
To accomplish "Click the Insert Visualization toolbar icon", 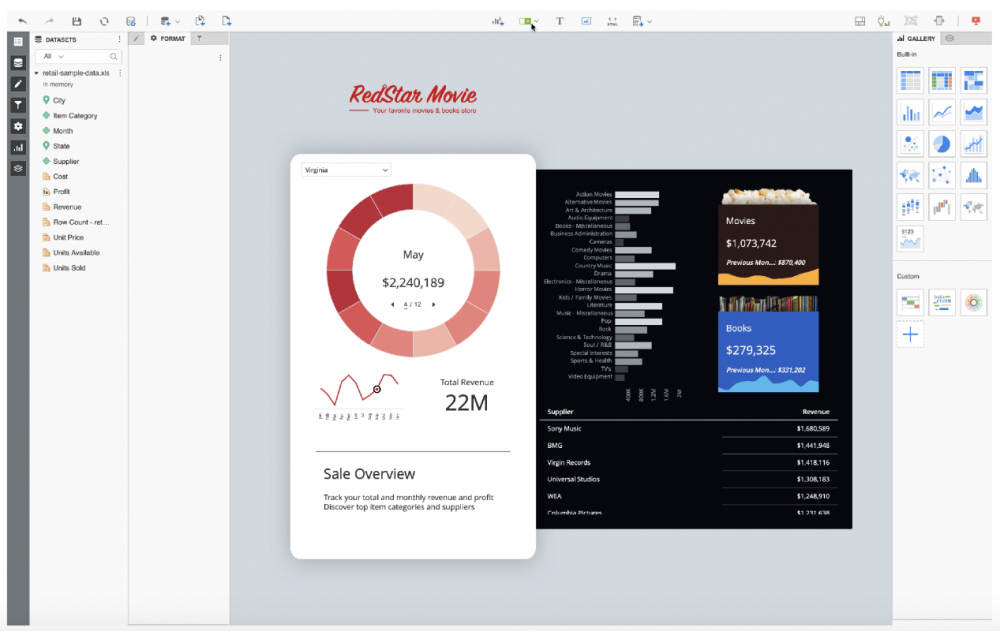I will coord(498,21).
